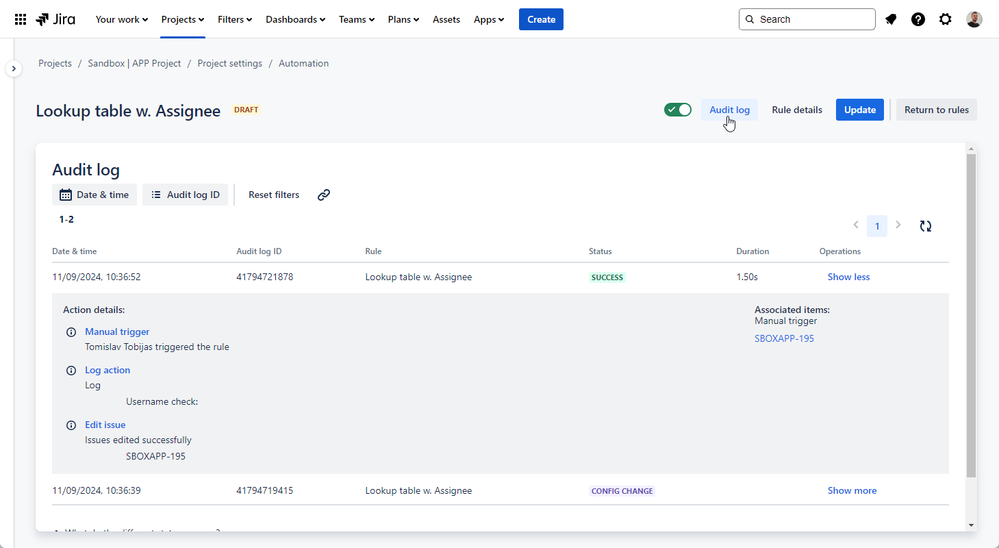The height and width of the screenshot is (548, 999).
Task: Click the Jira logo
Action: click(x=55, y=20)
